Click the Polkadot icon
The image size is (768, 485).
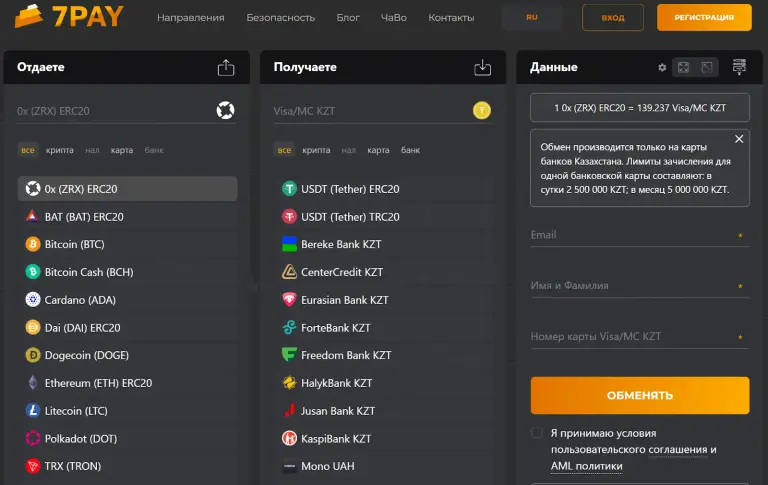tap(32, 438)
